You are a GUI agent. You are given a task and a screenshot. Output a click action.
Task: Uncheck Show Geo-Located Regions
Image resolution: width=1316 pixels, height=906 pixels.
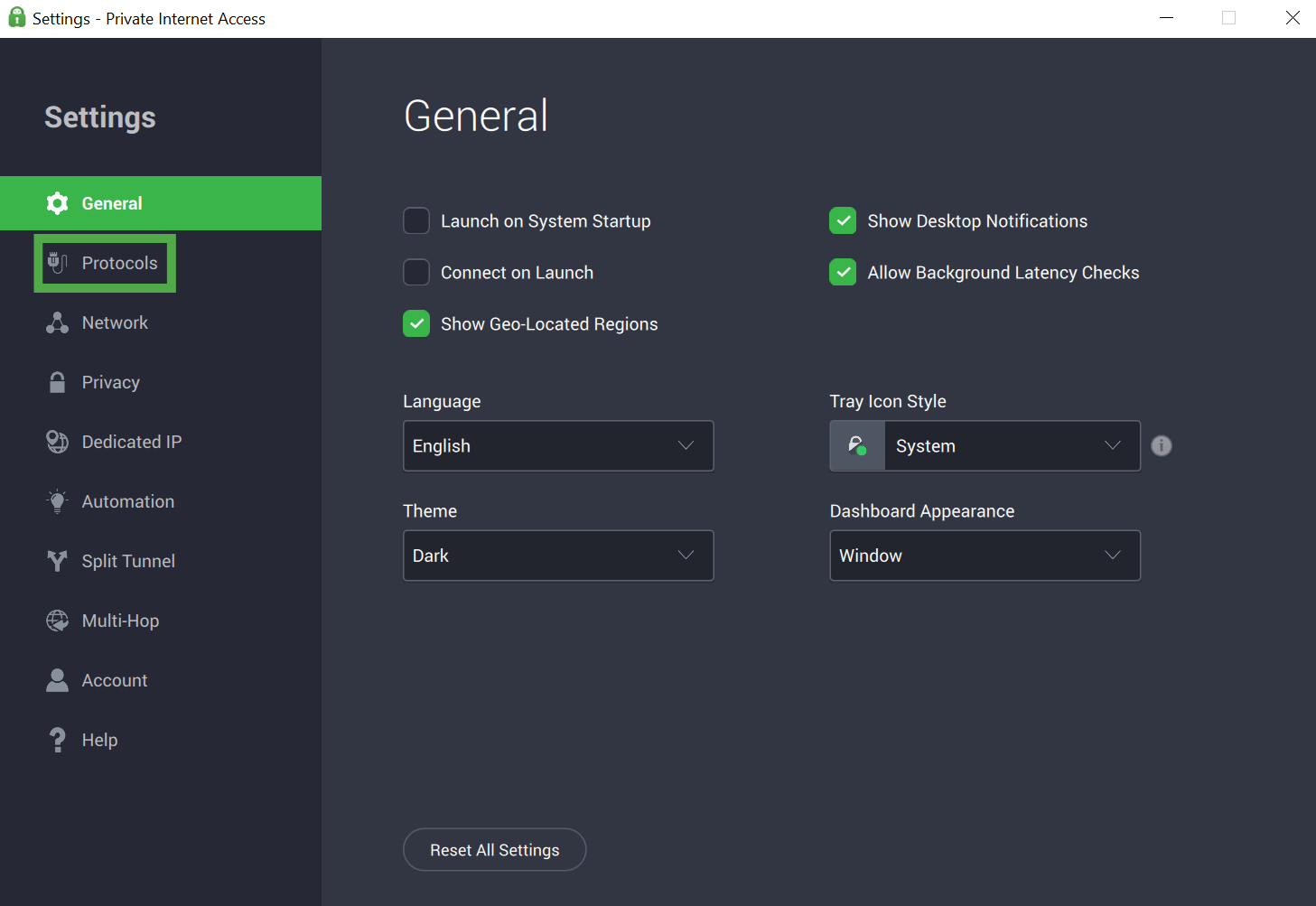[x=416, y=323]
